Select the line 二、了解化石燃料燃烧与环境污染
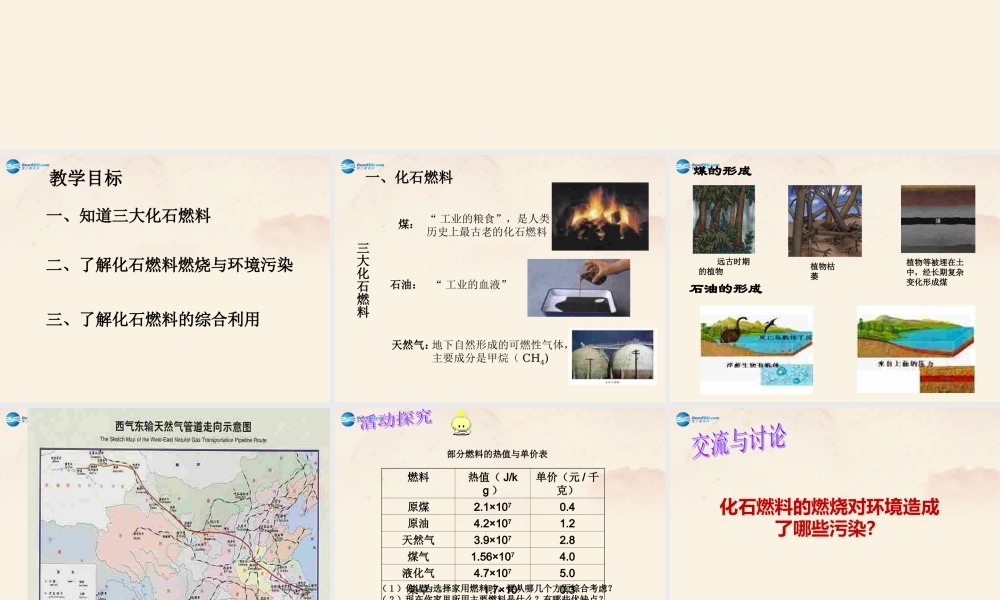 coord(170,265)
